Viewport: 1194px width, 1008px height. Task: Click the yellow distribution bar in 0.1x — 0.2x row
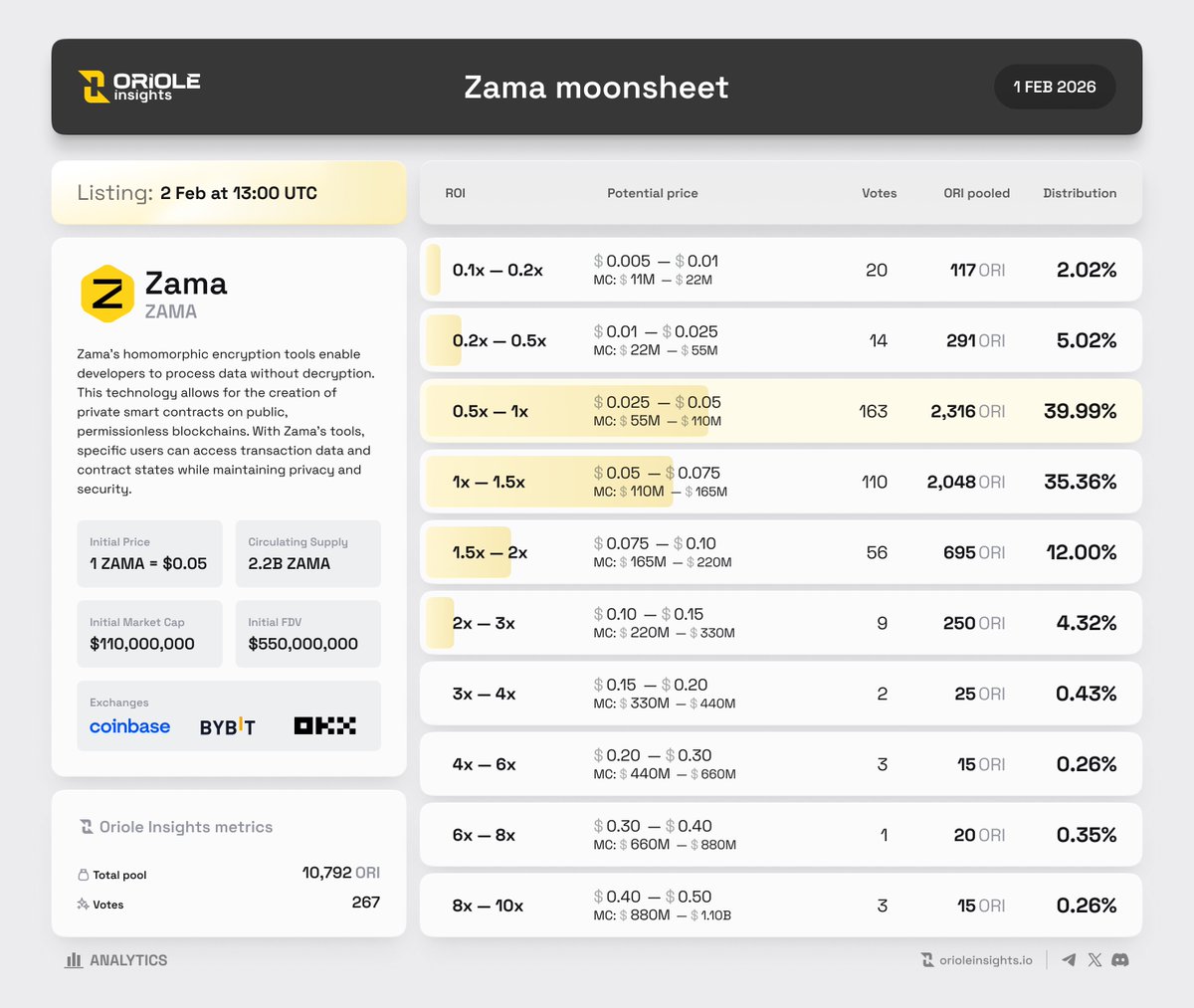[433, 270]
